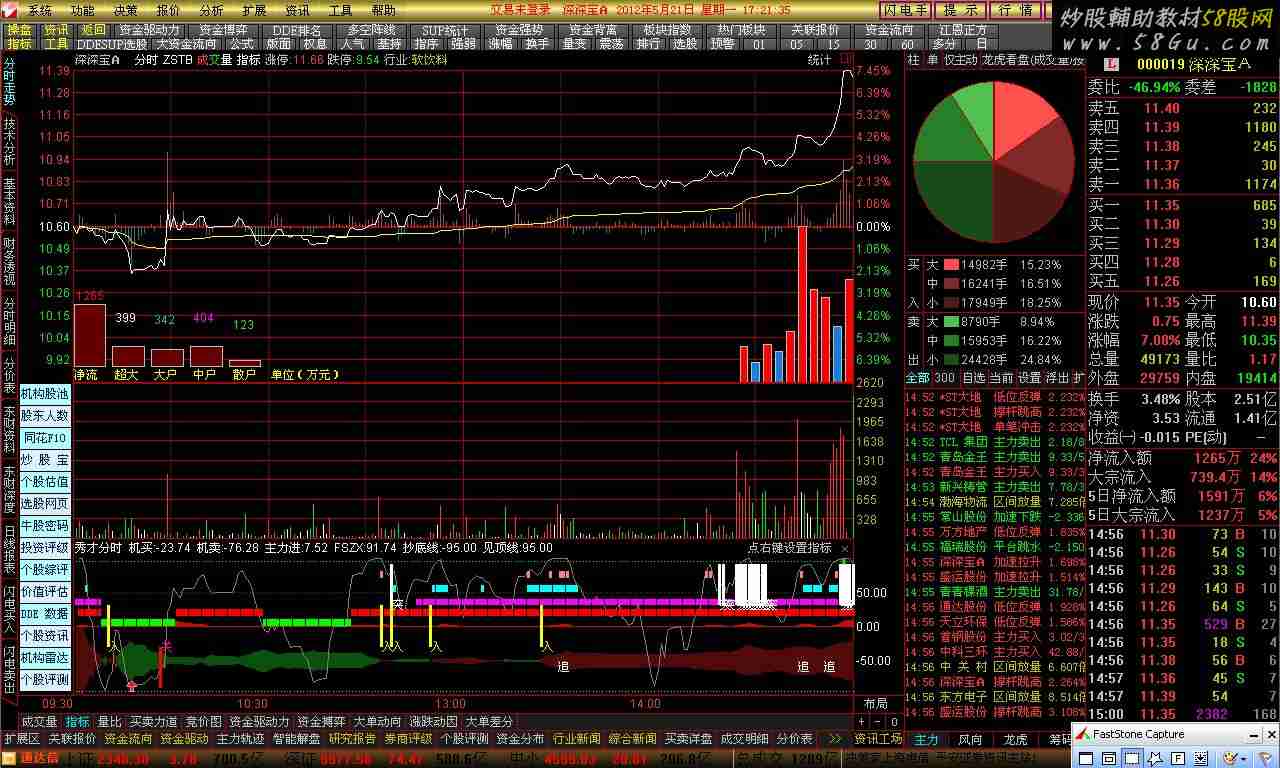The height and width of the screenshot is (768, 1280).
Task: Click the 买一 price 11.35
Action: (x=1162, y=205)
